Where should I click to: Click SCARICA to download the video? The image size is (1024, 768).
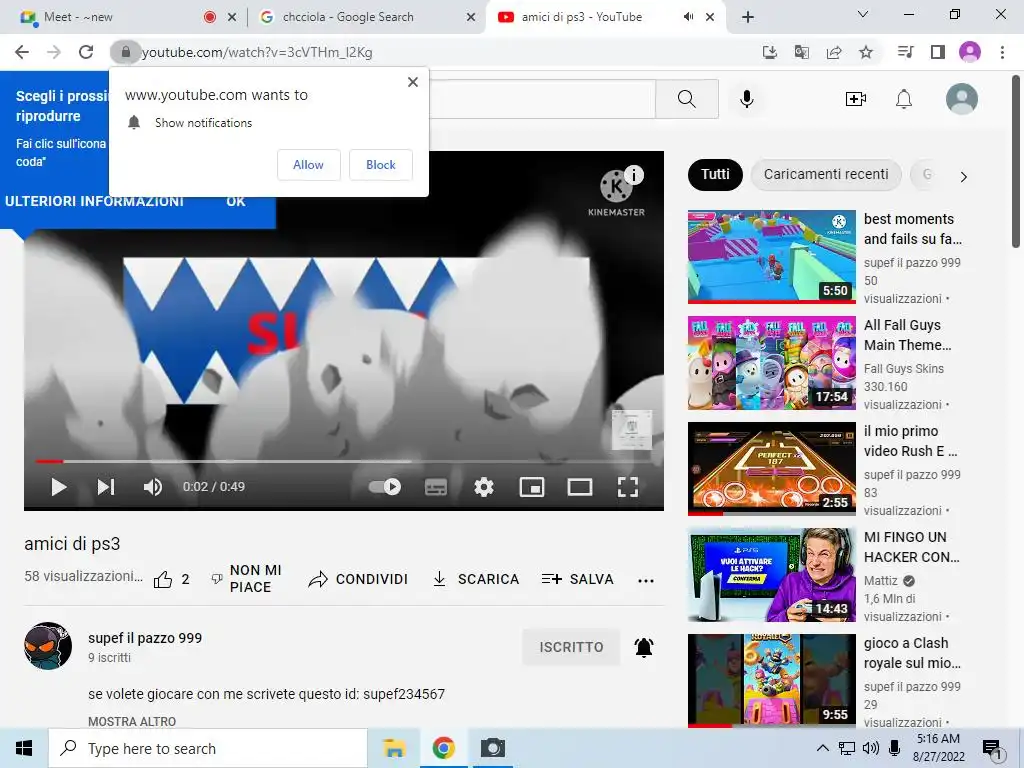point(476,579)
